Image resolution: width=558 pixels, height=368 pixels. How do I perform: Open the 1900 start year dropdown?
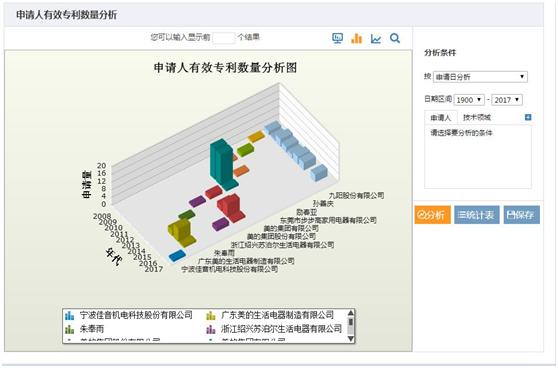pos(469,100)
